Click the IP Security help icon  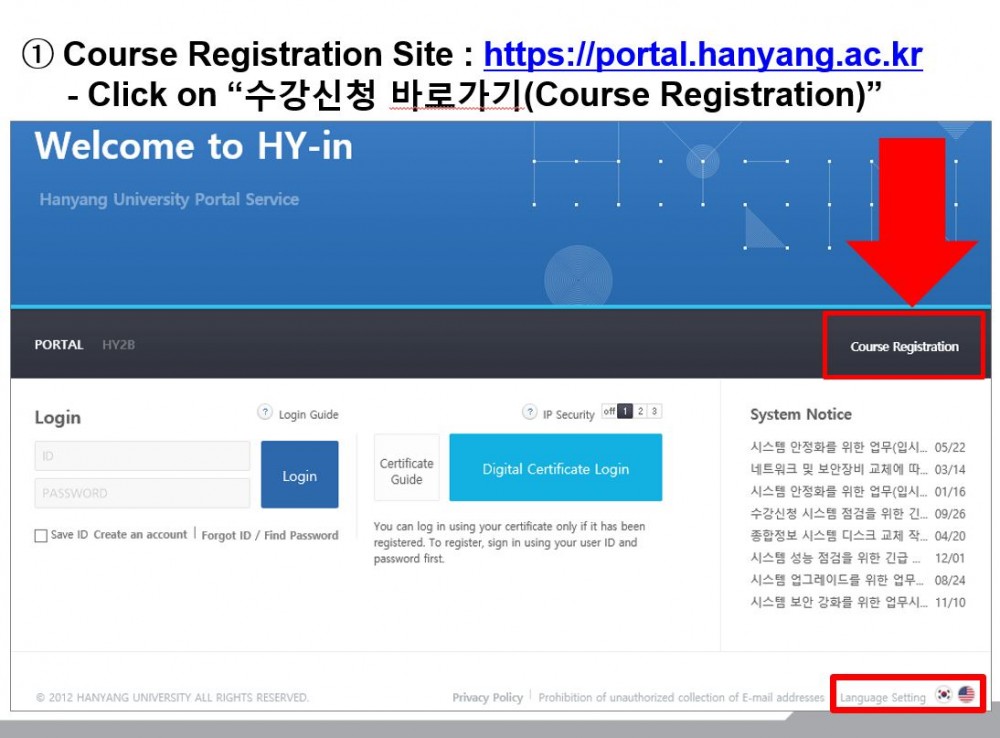529,412
